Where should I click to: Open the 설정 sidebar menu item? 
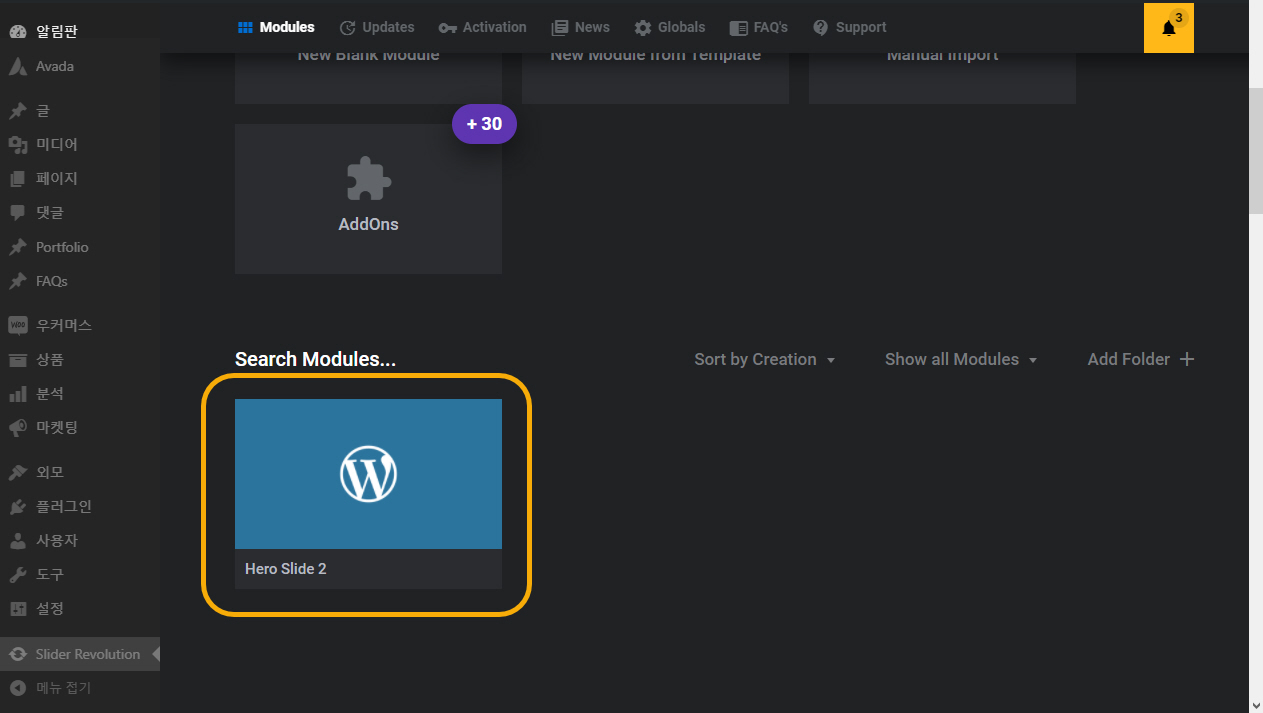[80, 609]
